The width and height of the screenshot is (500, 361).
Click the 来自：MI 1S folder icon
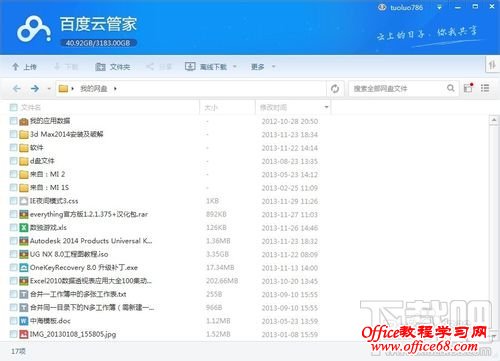[24, 188]
